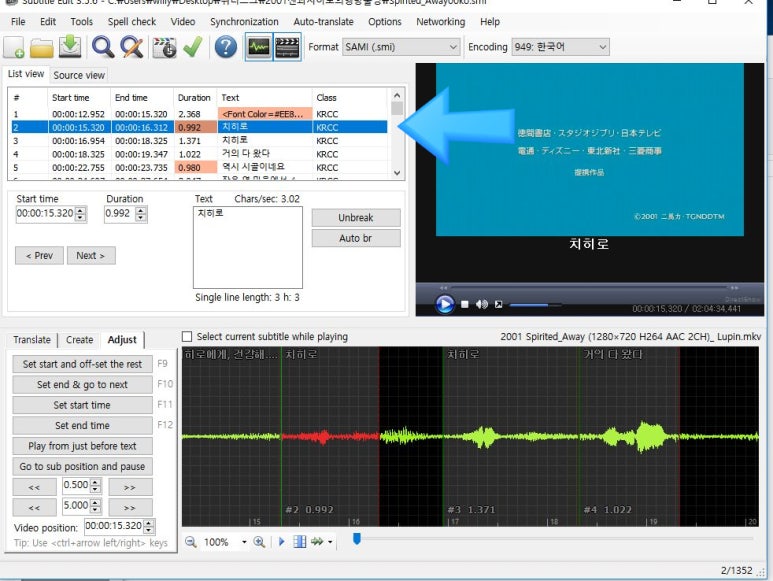
Task: Adjust Start time spinner arrows
Action: pyautogui.click(x=81, y=214)
